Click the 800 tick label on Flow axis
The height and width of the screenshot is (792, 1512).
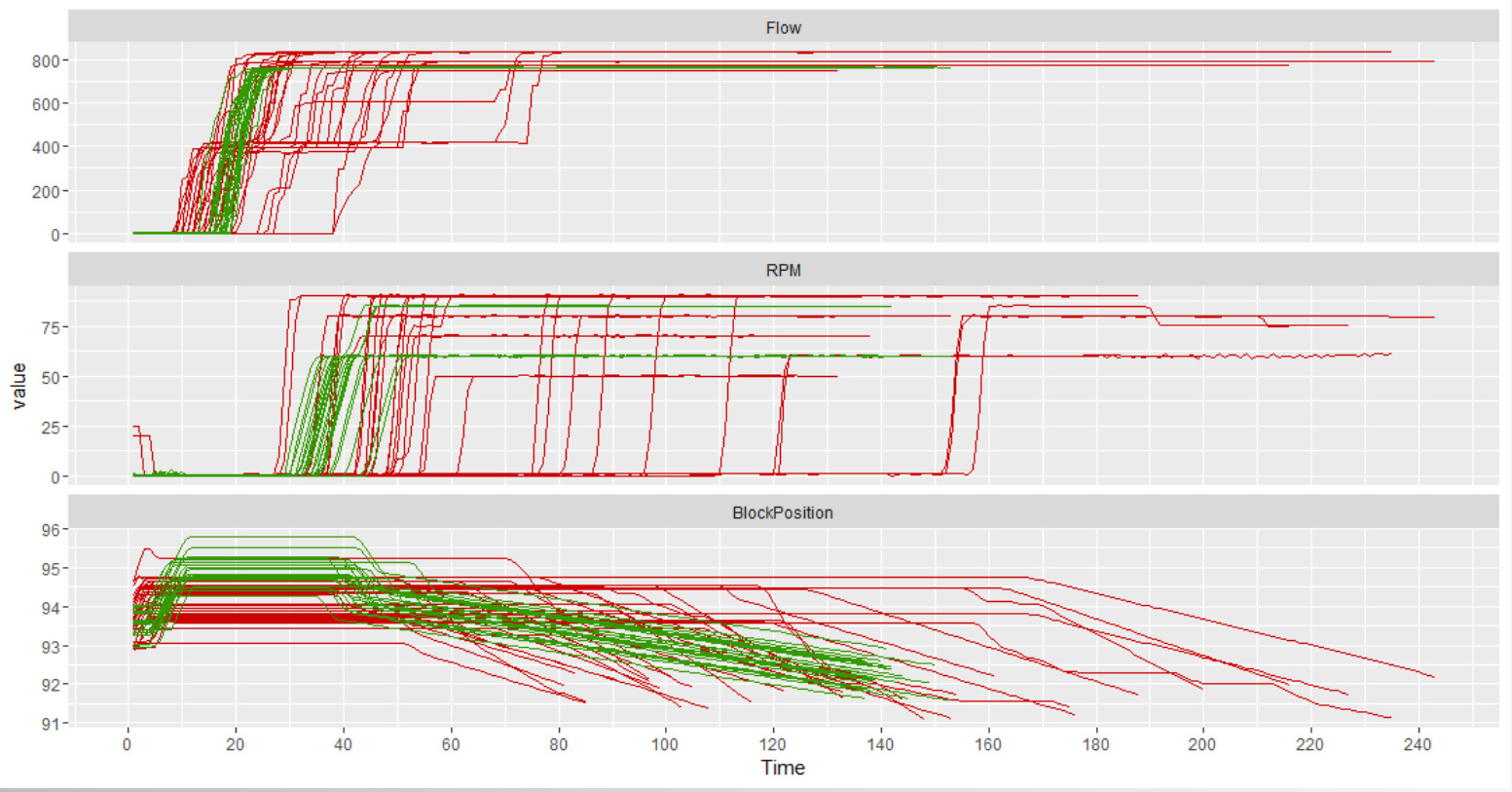point(45,60)
